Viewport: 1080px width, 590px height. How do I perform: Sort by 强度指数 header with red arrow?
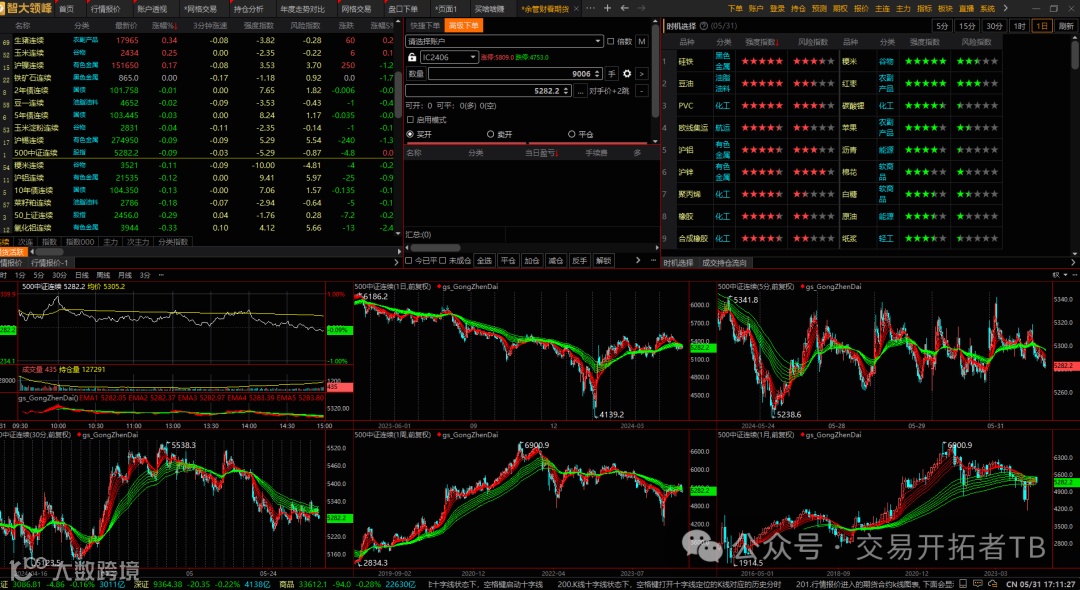point(762,42)
